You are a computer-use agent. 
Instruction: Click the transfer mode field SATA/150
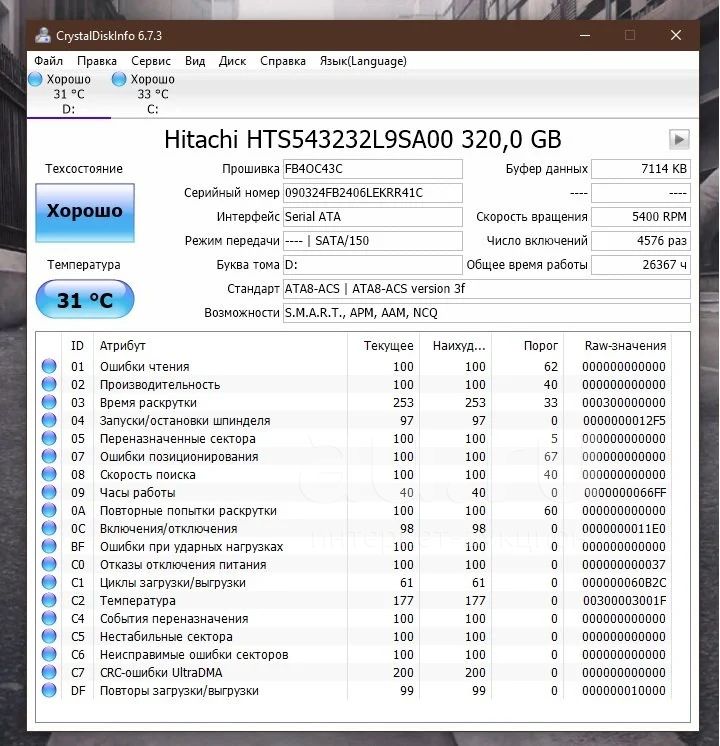pos(373,241)
